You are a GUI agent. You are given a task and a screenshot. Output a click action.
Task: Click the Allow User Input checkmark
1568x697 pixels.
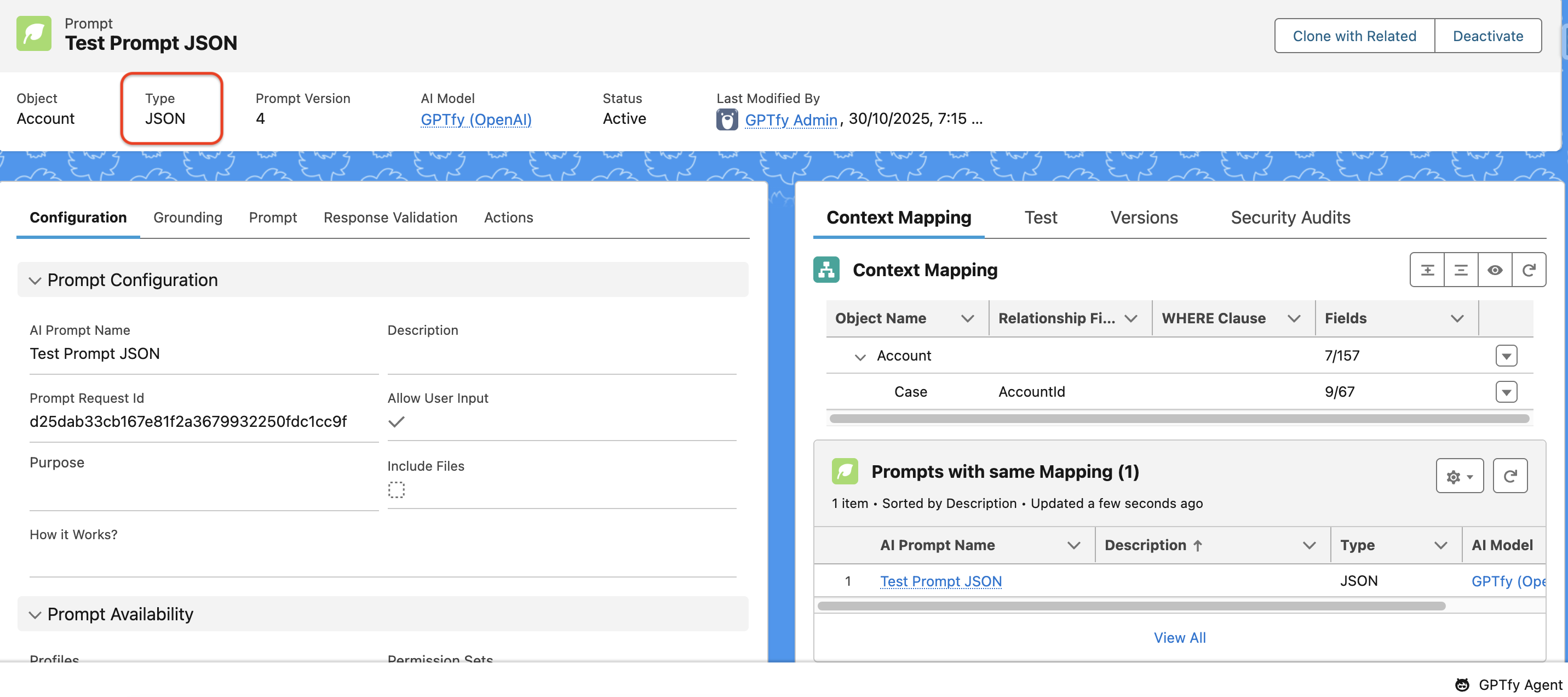click(397, 421)
